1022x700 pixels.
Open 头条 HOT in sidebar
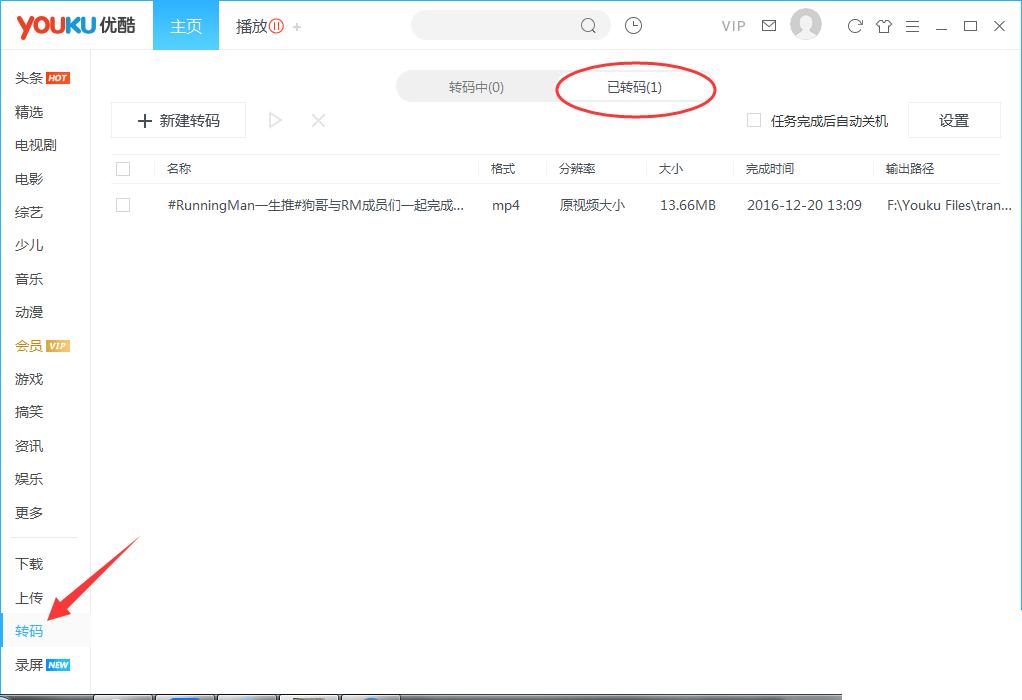pos(42,78)
